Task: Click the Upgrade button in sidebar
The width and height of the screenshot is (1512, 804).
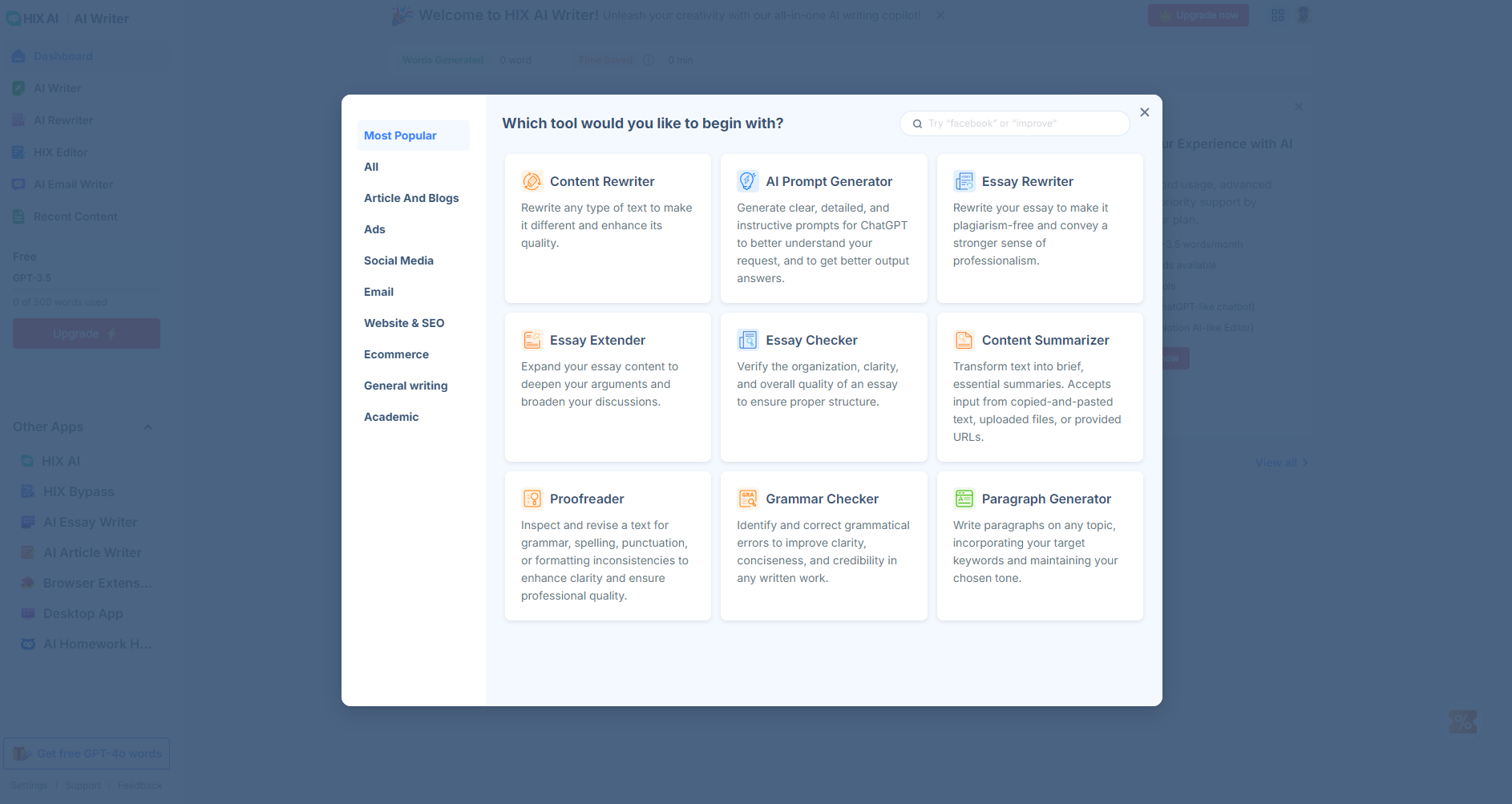Action: tap(87, 333)
